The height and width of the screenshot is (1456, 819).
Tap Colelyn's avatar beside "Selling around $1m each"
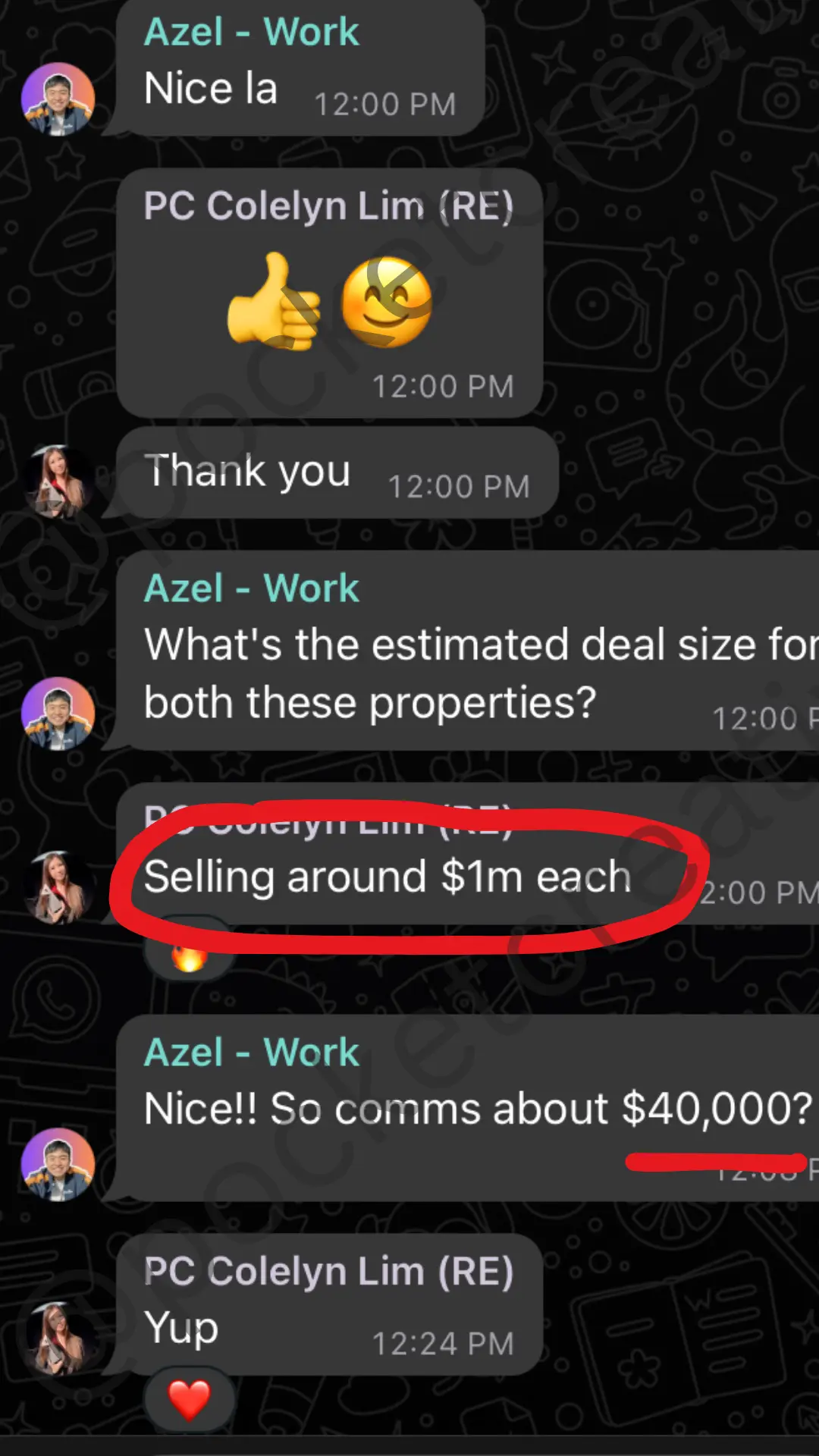click(58, 887)
